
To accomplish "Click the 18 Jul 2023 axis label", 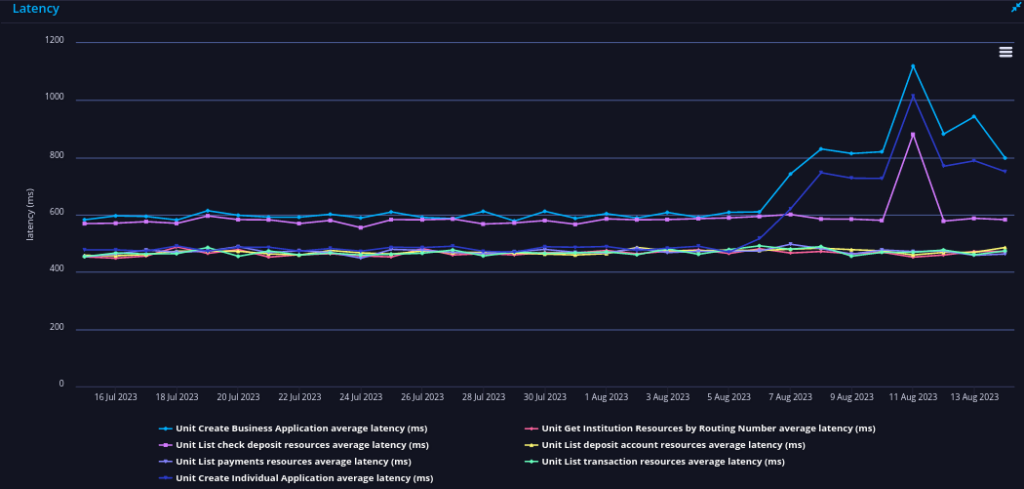I will click(x=178, y=397).
